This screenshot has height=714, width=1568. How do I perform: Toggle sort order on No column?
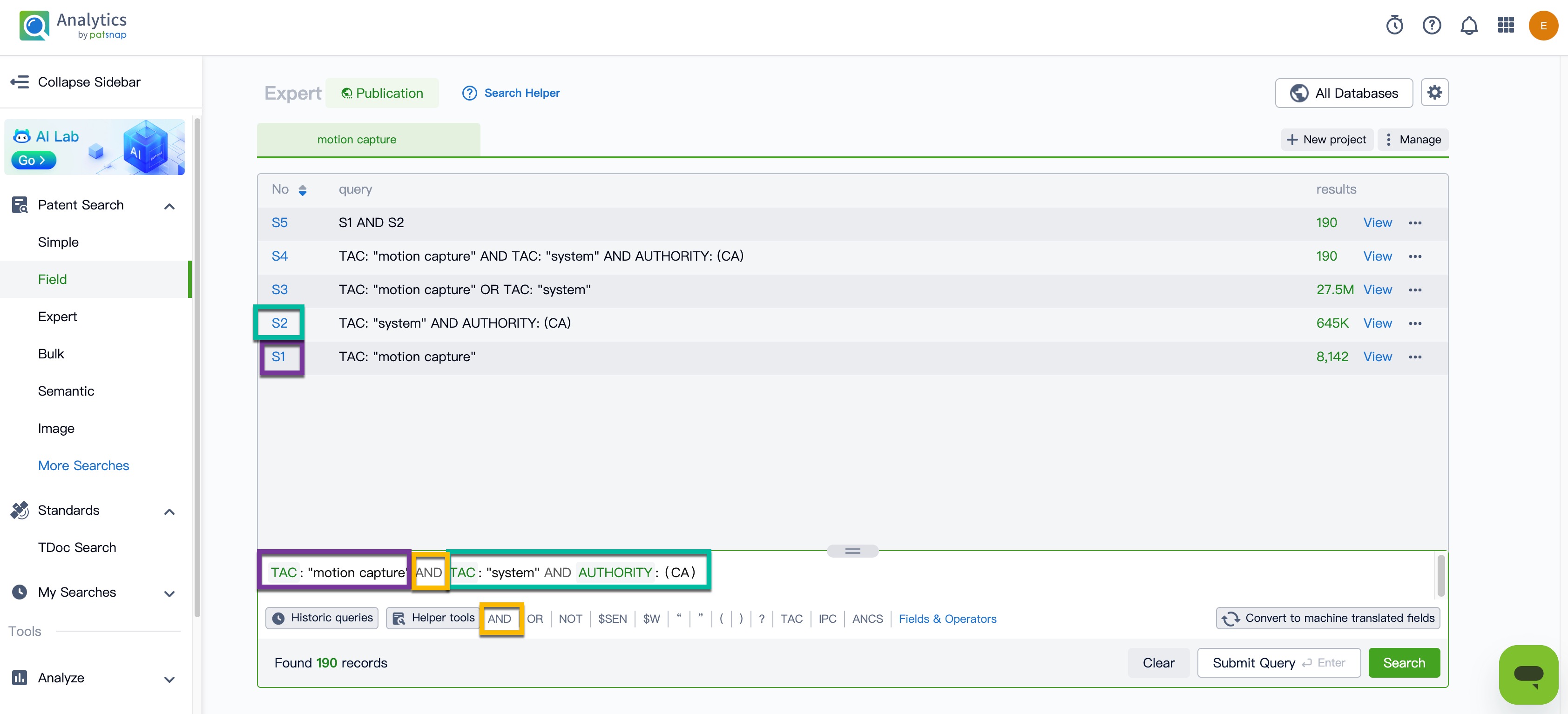pyautogui.click(x=303, y=190)
